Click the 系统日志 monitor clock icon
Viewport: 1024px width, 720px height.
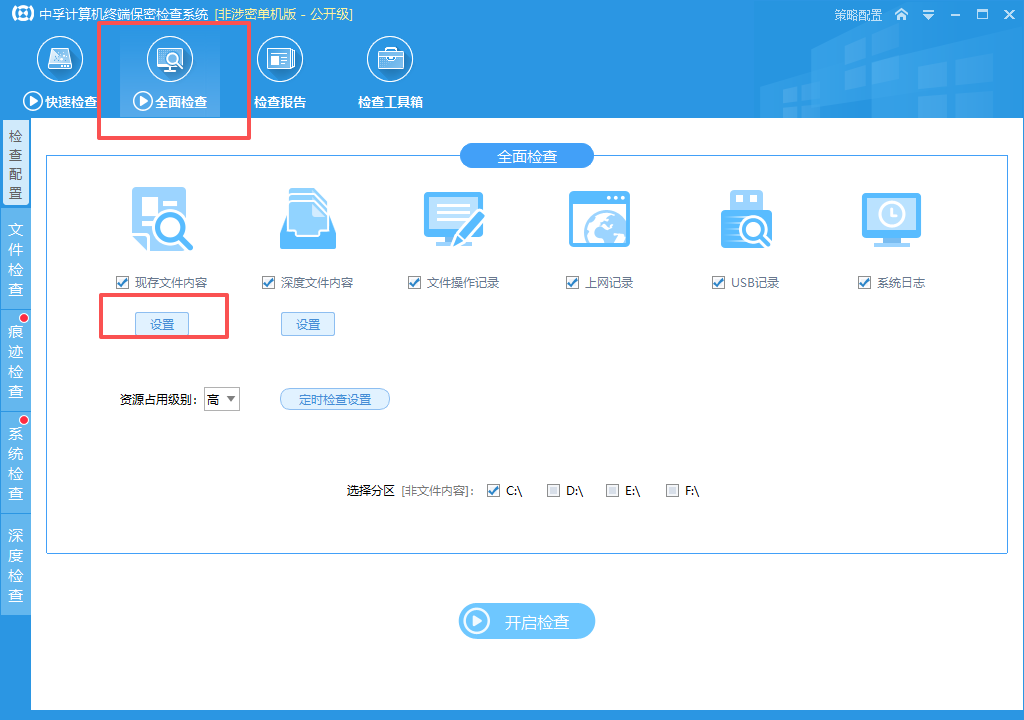(891, 220)
